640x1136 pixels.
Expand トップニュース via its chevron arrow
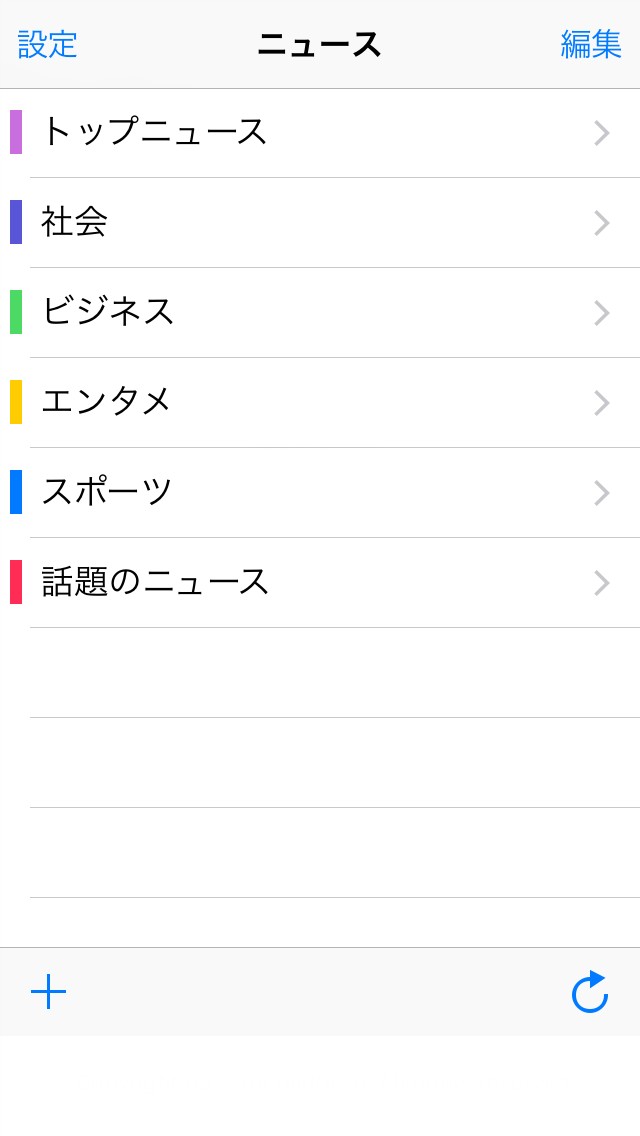[601, 133]
